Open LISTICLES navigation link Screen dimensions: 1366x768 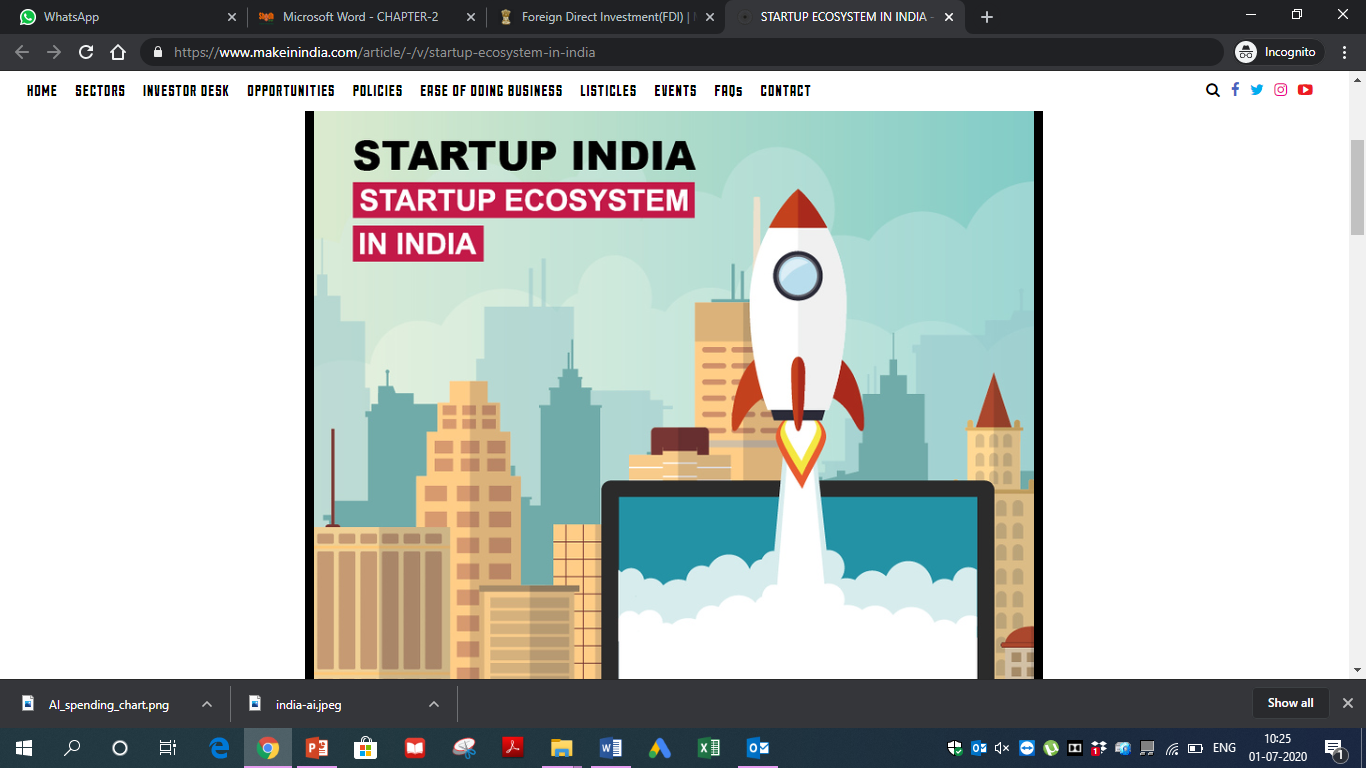click(608, 90)
